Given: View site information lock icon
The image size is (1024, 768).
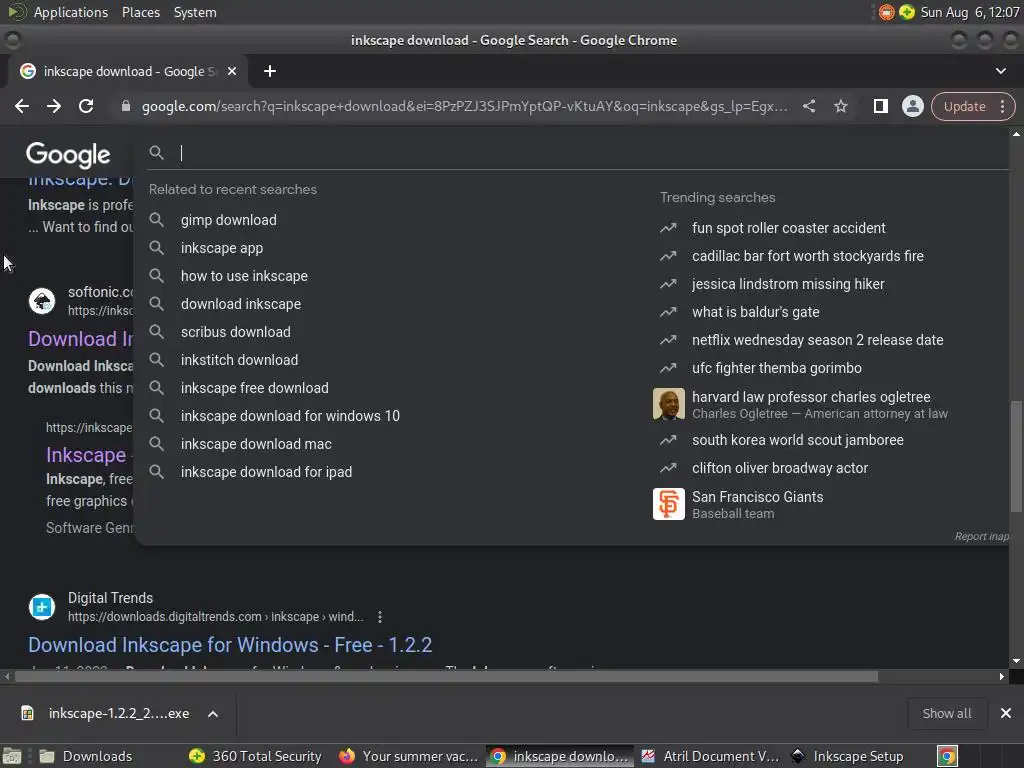Looking at the screenshot, I should [x=126, y=106].
